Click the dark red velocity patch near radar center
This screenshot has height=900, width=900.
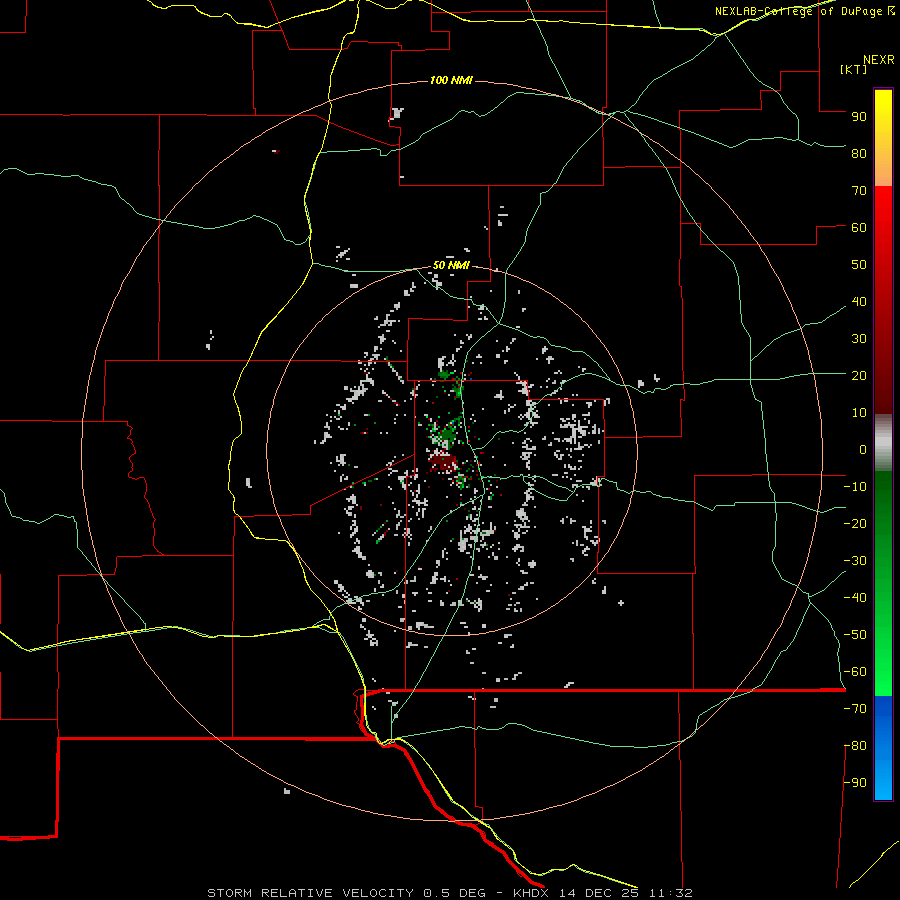(442, 461)
